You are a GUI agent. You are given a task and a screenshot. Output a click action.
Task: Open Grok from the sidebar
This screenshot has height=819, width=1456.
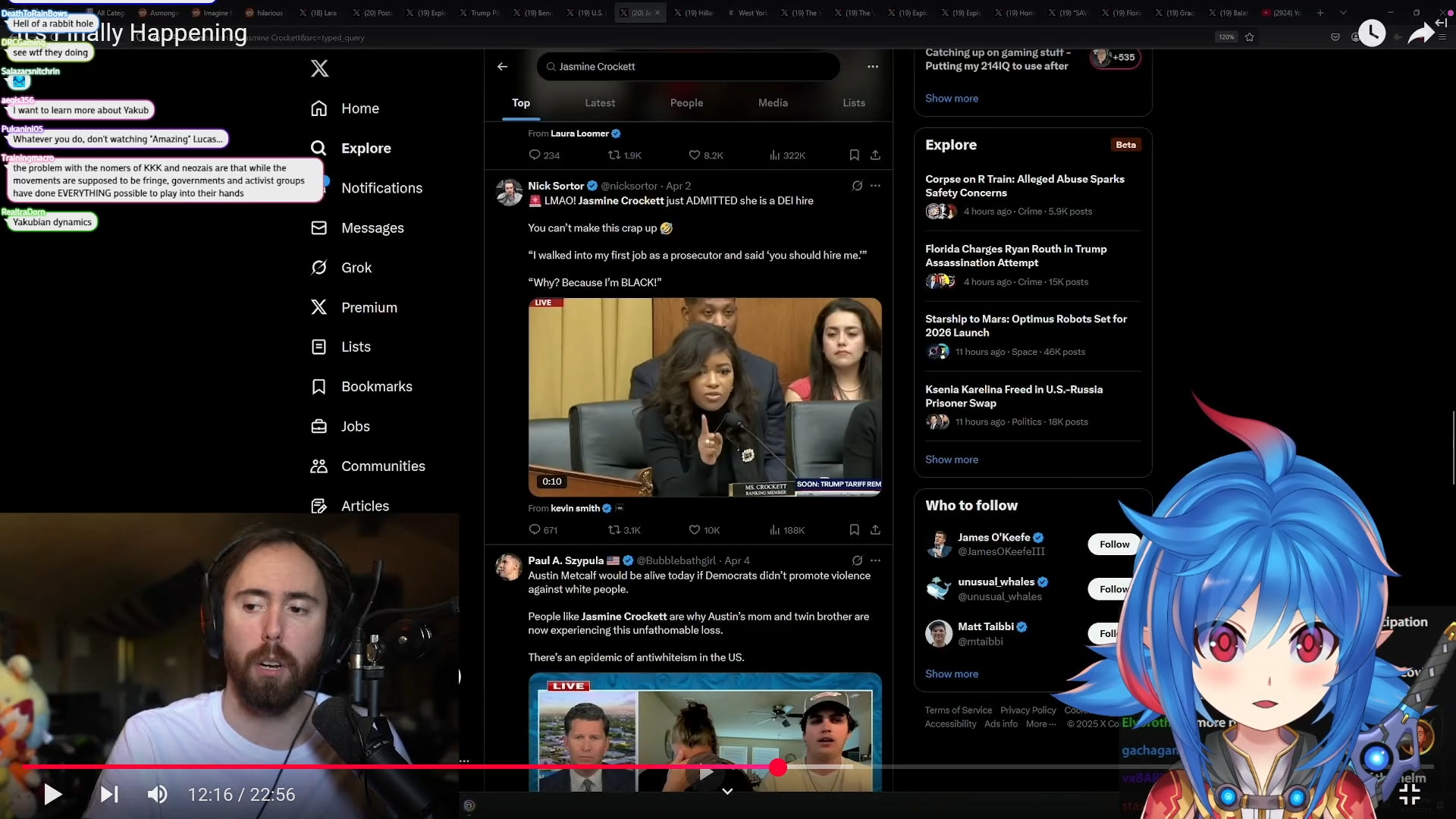[356, 268]
